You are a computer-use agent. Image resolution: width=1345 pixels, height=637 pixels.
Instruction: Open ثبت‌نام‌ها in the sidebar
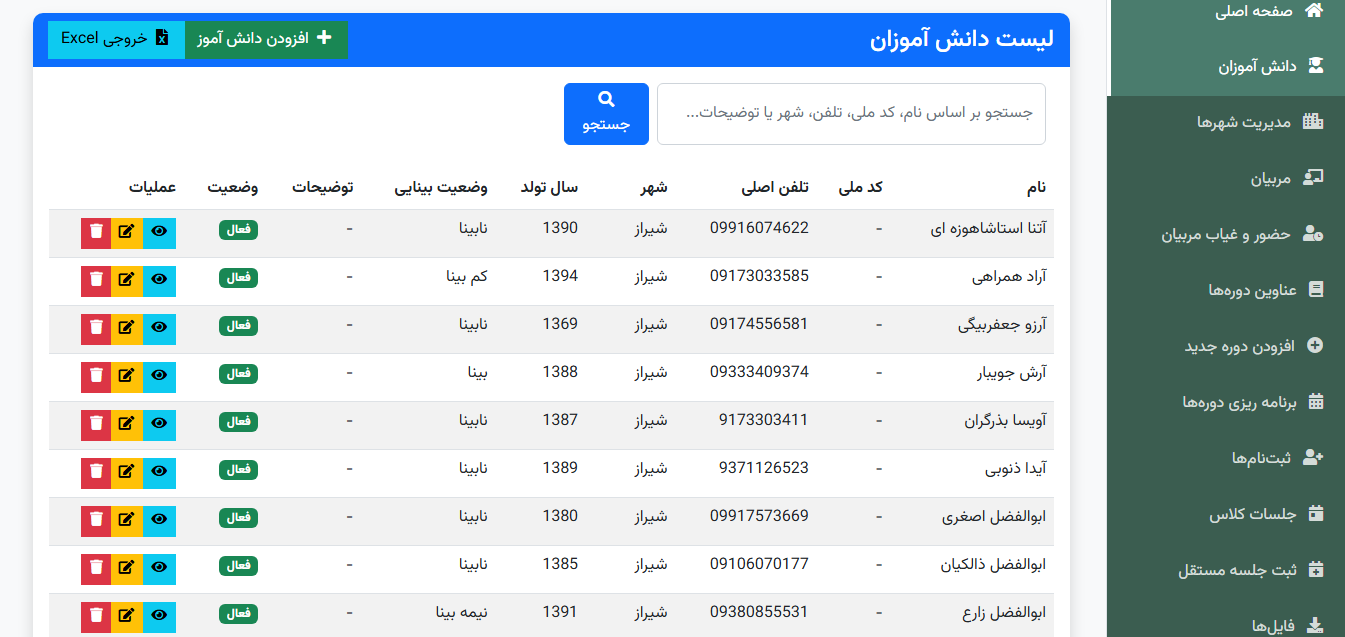click(1226, 458)
